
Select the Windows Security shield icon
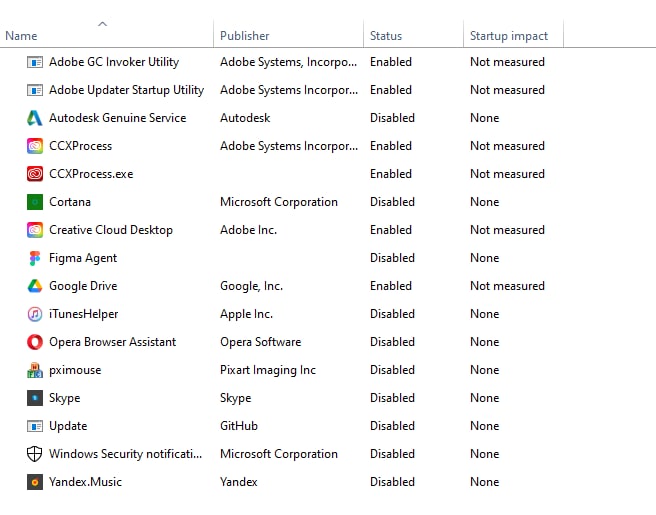(35, 454)
